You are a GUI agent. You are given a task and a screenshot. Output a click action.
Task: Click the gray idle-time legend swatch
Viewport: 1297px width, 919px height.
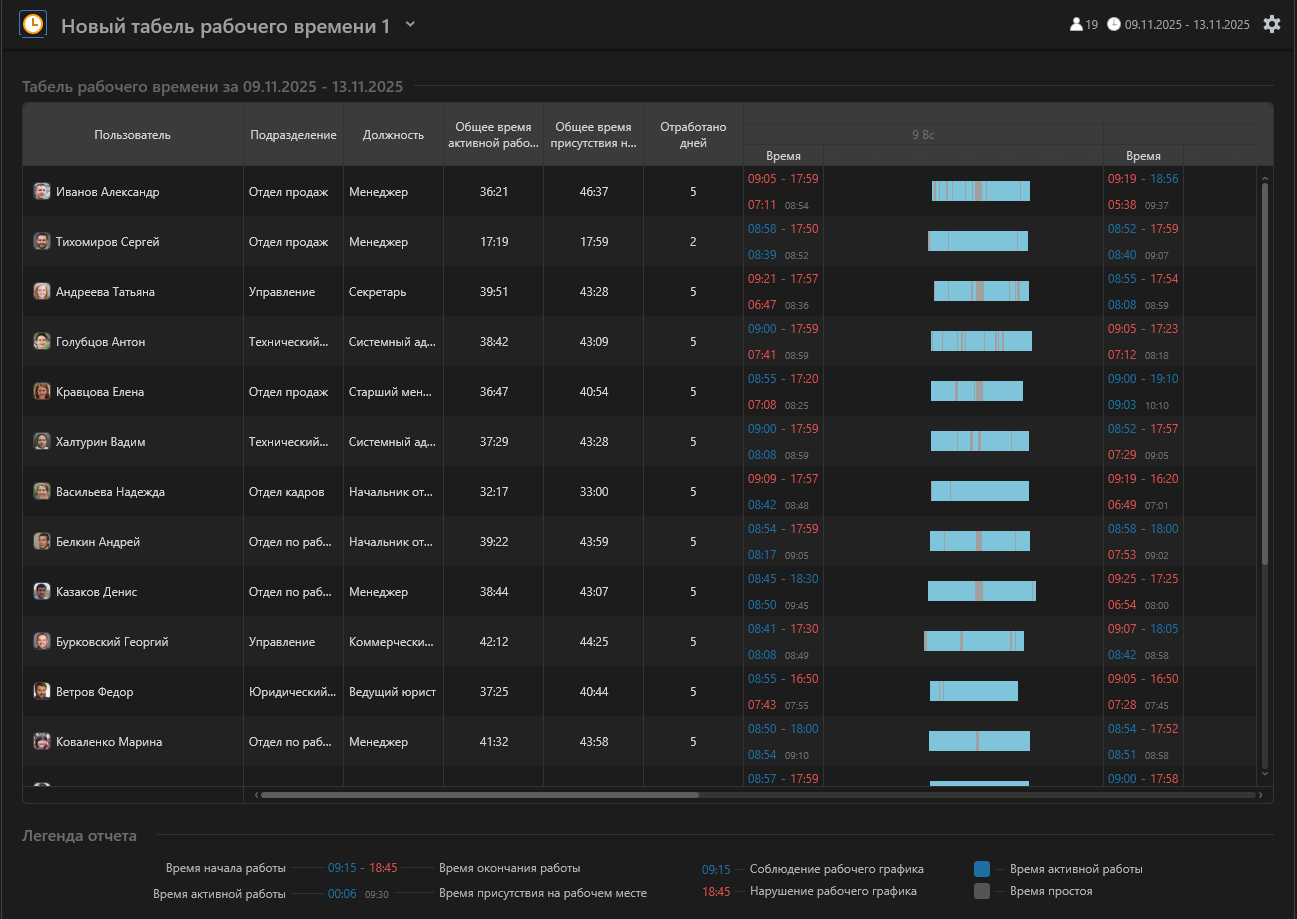[x=982, y=891]
